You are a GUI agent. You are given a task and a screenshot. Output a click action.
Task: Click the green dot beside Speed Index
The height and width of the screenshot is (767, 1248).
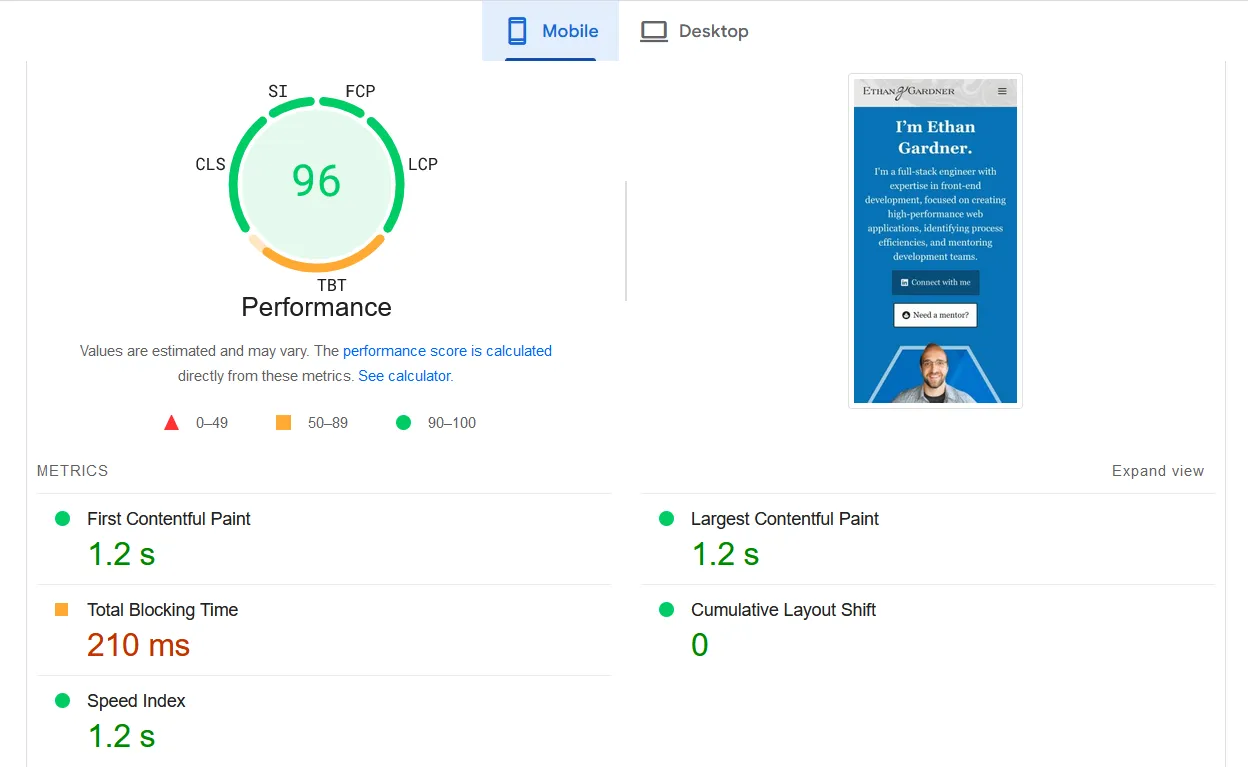[62, 700]
